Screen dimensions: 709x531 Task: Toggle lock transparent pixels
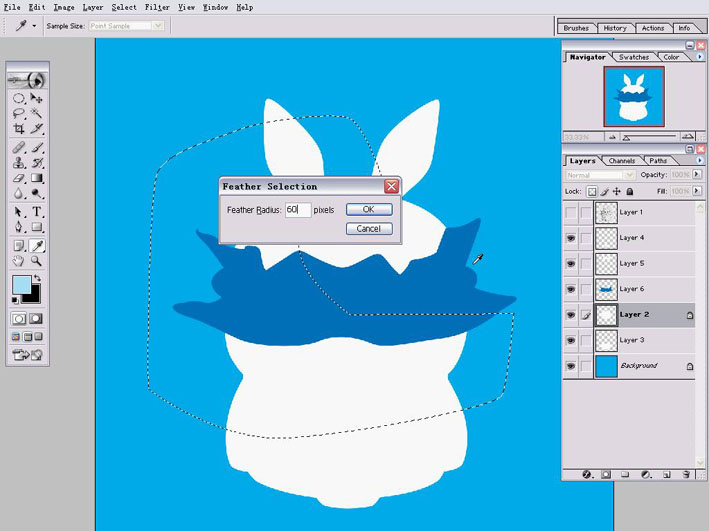click(591, 192)
